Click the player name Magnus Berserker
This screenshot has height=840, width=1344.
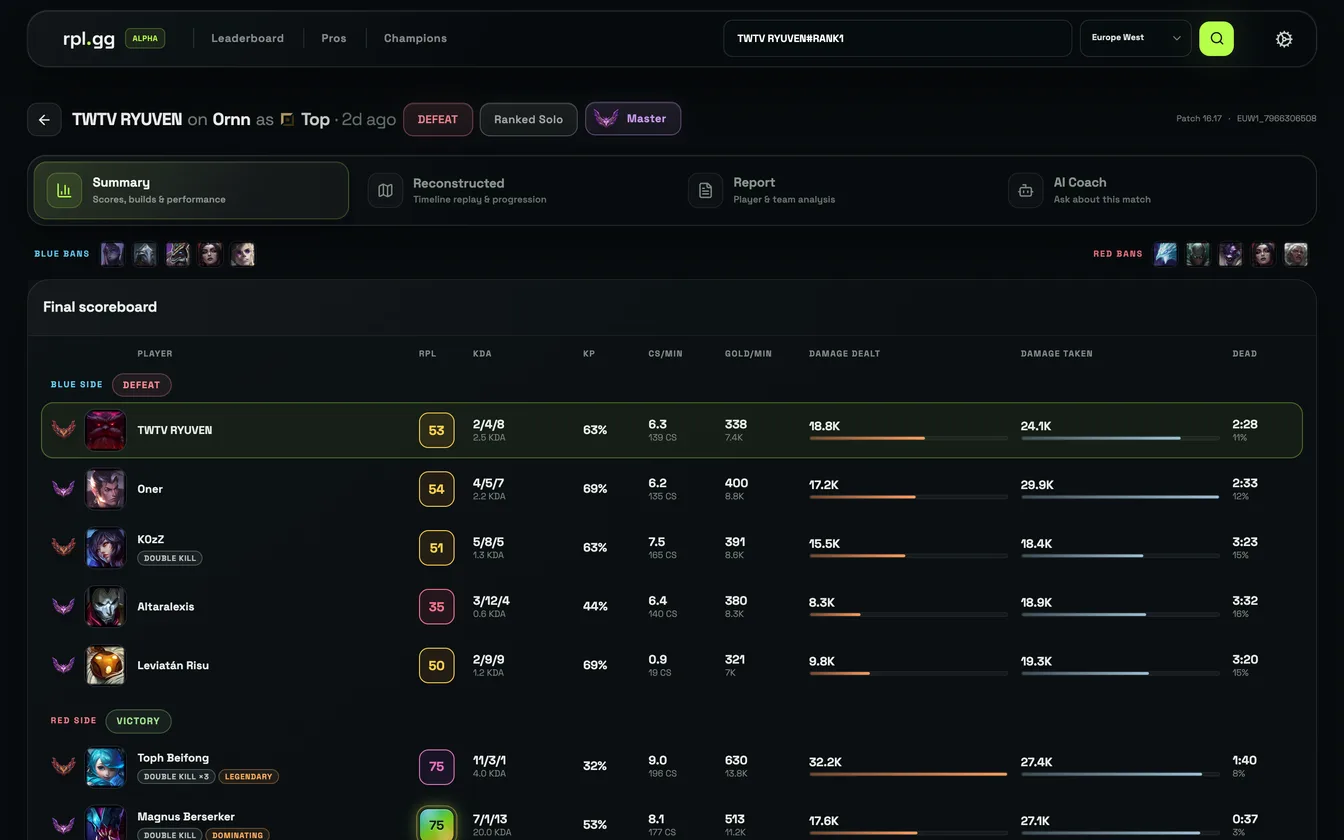[186, 816]
